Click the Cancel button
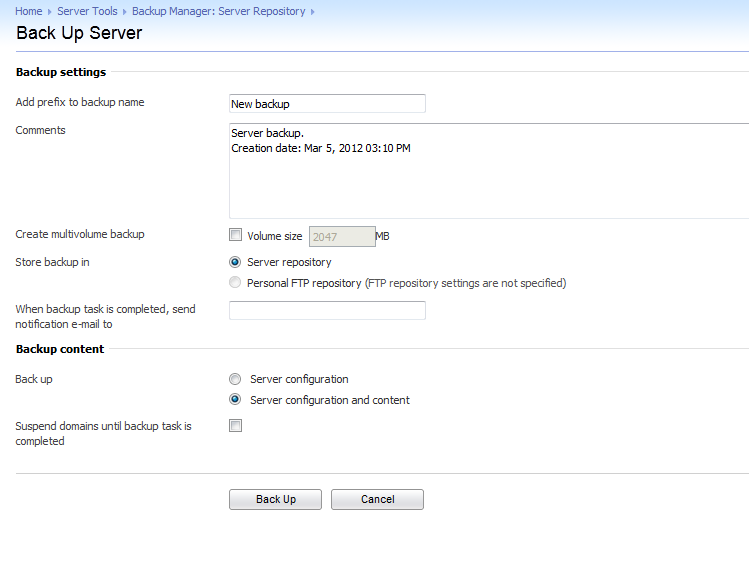 point(377,499)
